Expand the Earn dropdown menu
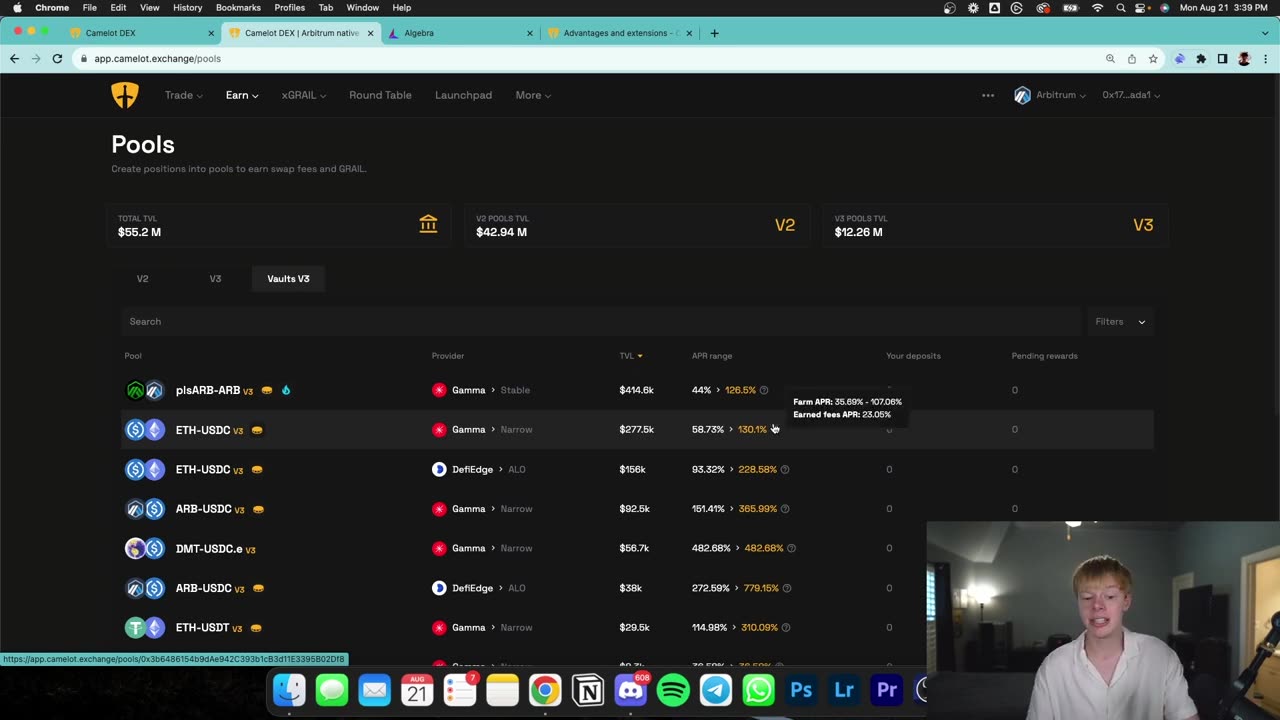 [x=242, y=95]
